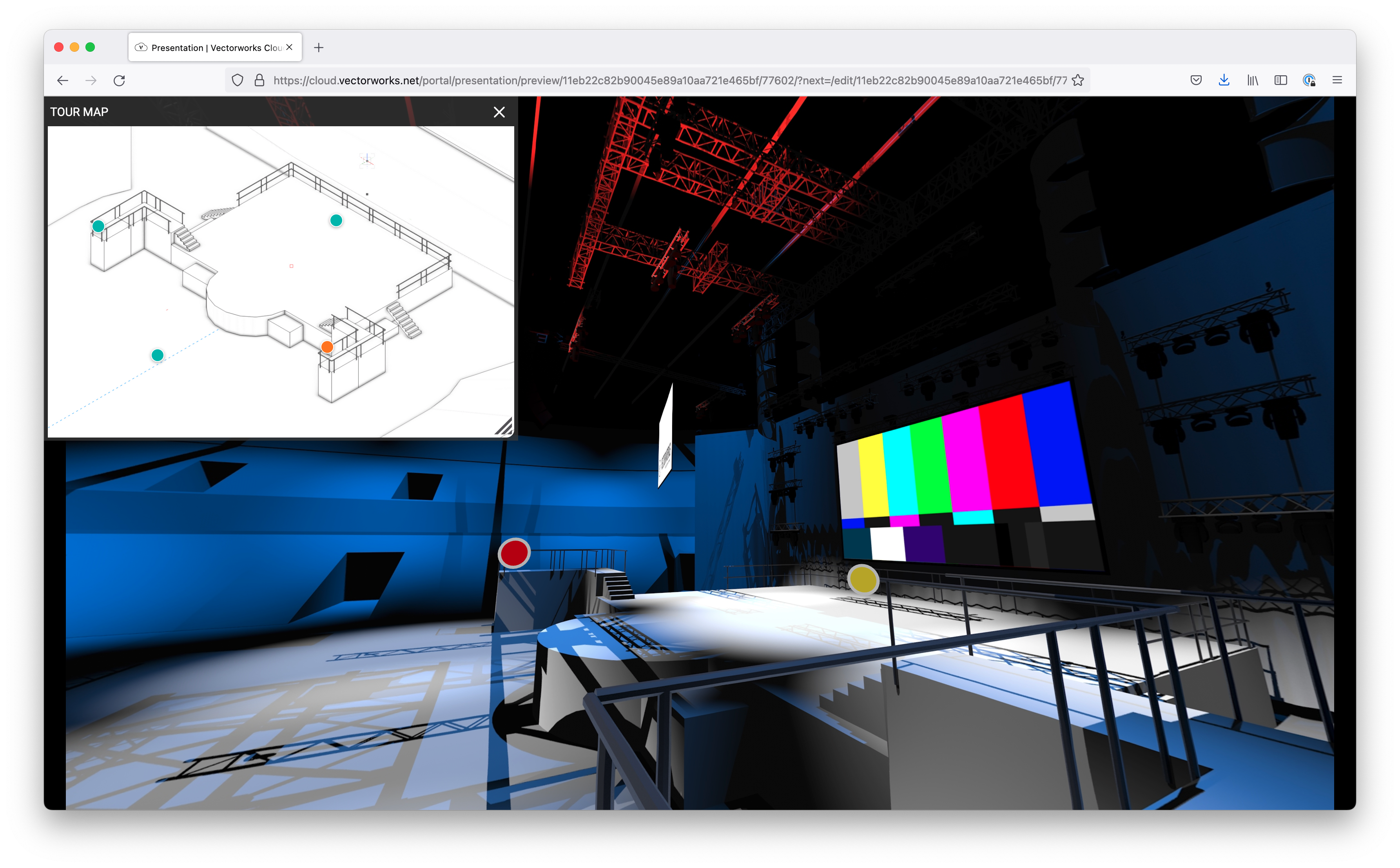1400x868 pixels.
Task: Click the green full-screen window button
Action: pos(90,47)
